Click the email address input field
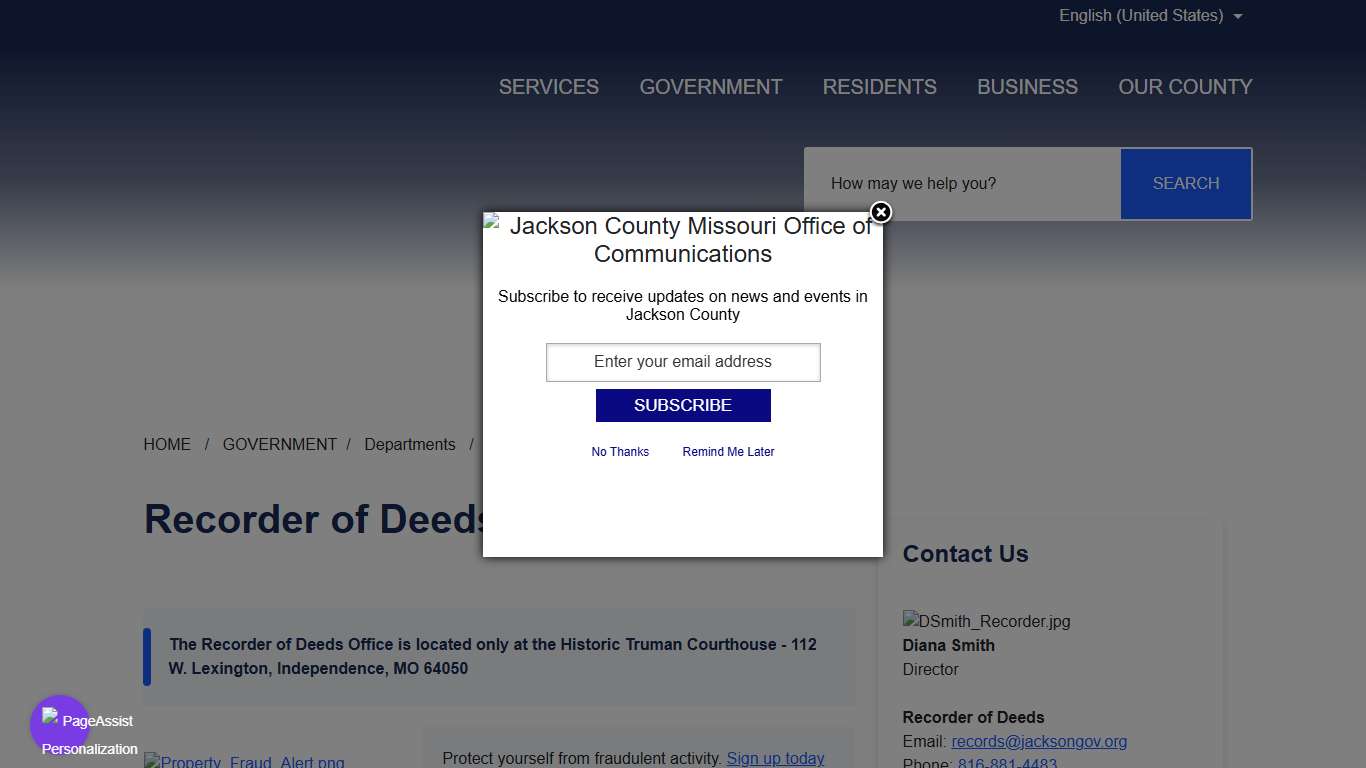 pos(683,362)
